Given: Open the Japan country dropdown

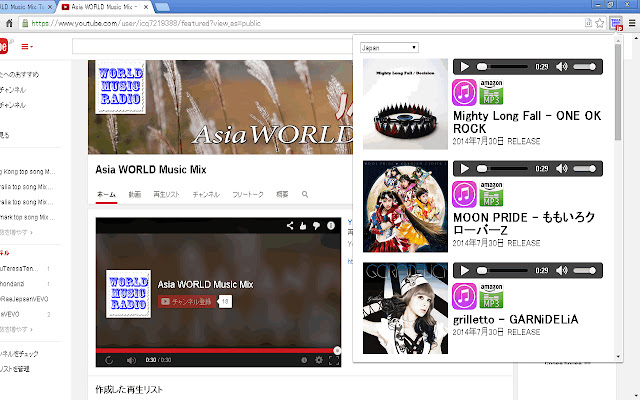Looking at the screenshot, I should [389, 48].
